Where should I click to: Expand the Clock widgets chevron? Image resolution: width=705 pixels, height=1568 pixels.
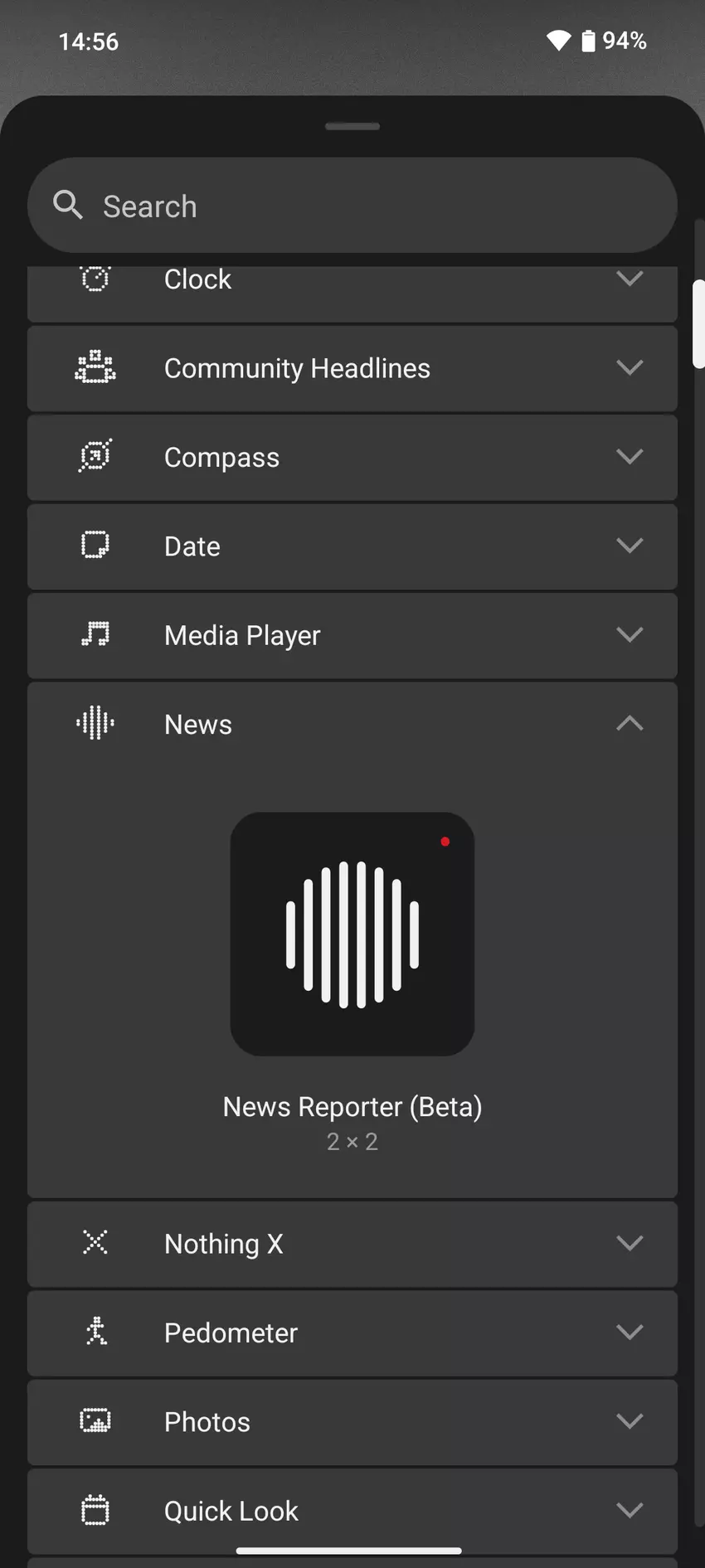tap(630, 279)
